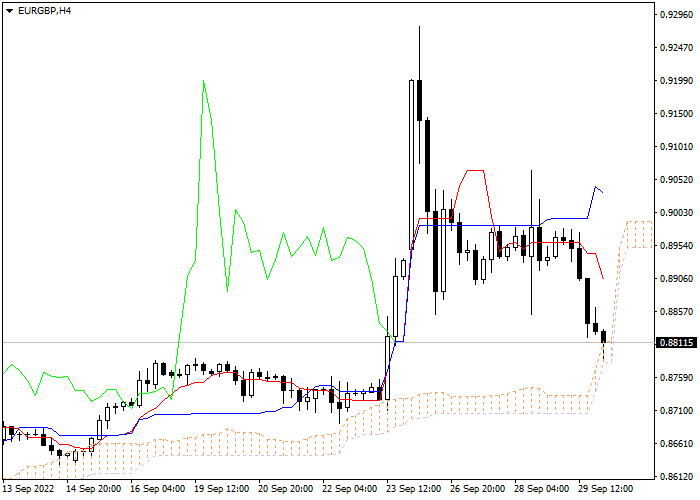The height and width of the screenshot is (500, 700).
Task: Click the 20 Sep 20:00 time label
Action: point(286,489)
